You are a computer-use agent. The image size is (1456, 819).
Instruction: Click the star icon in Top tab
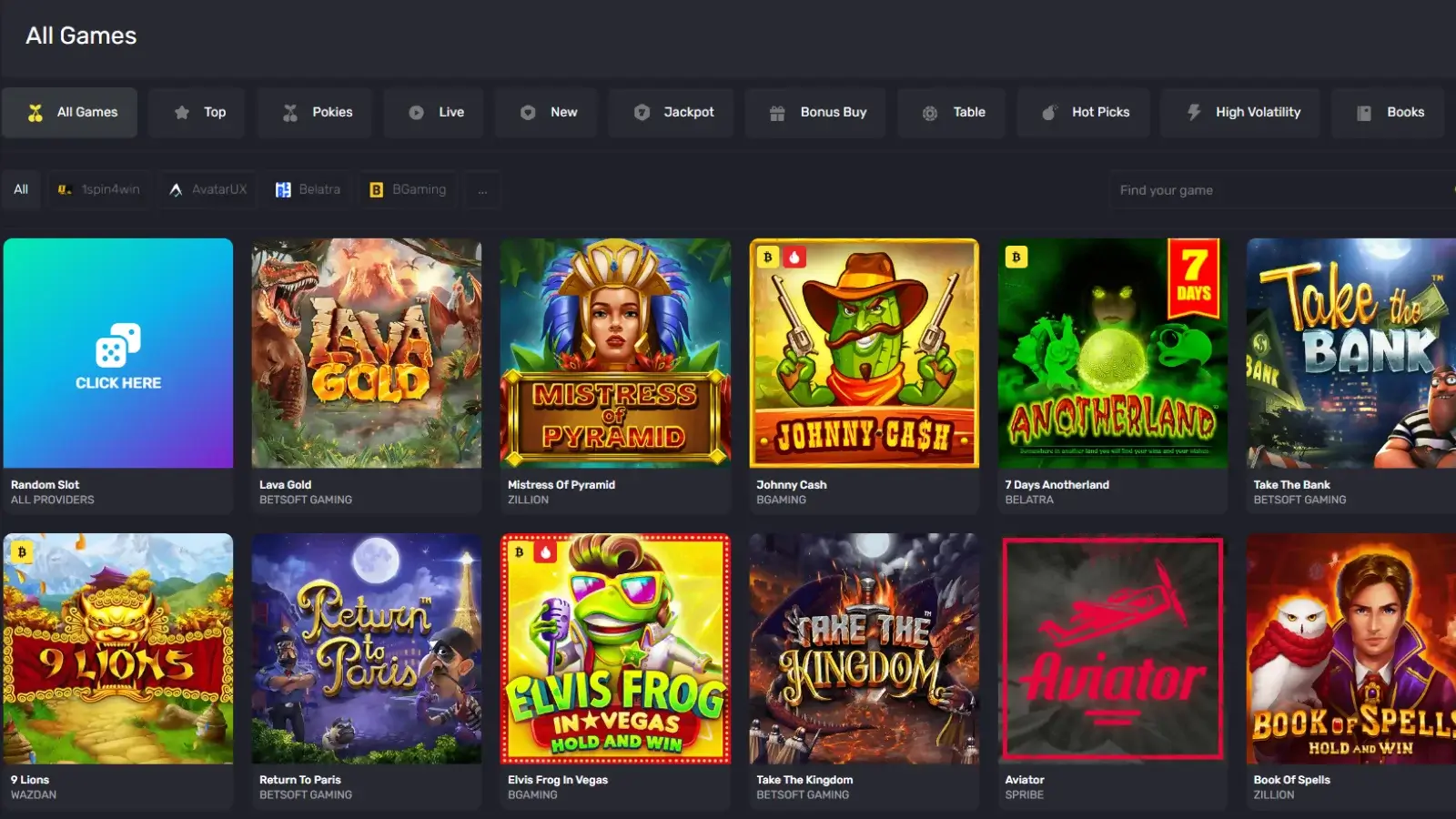tap(182, 113)
